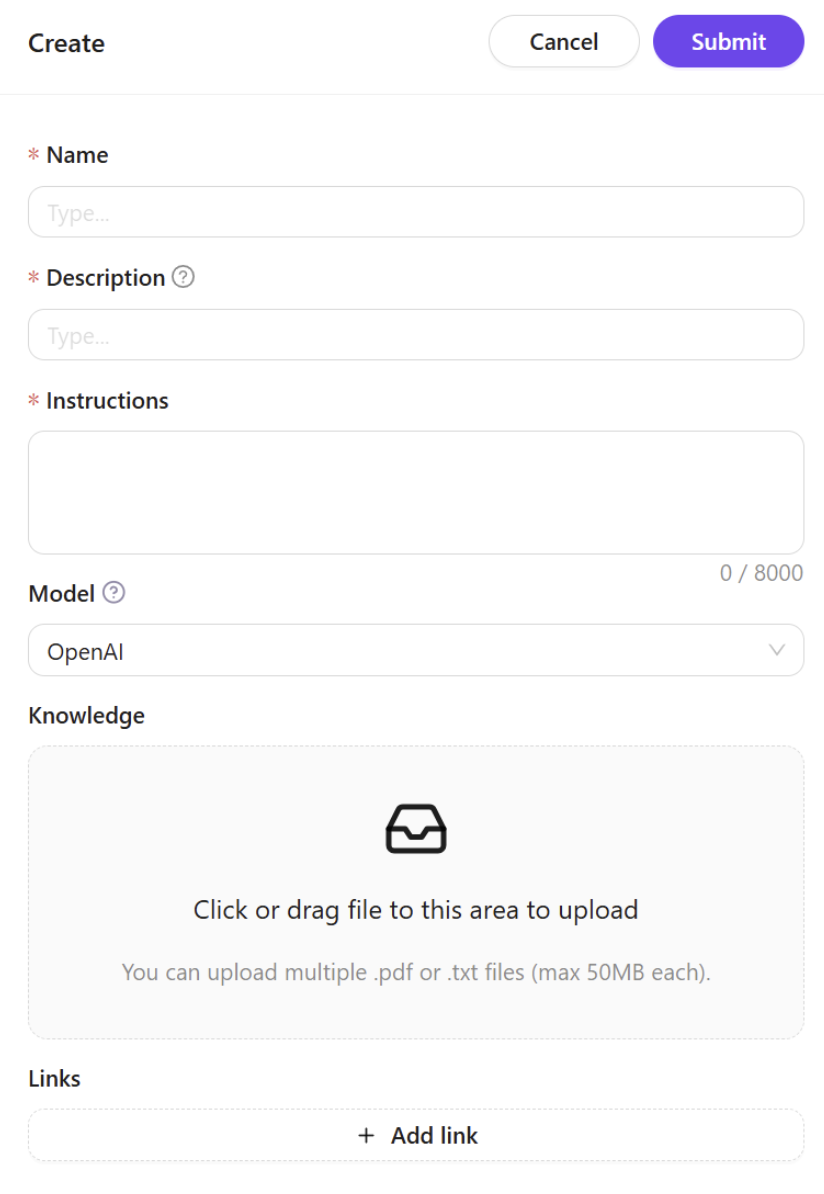This screenshot has height=1194, width=824.
Task: Click the "Click or drag file" upload text
Action: [416, 910]
